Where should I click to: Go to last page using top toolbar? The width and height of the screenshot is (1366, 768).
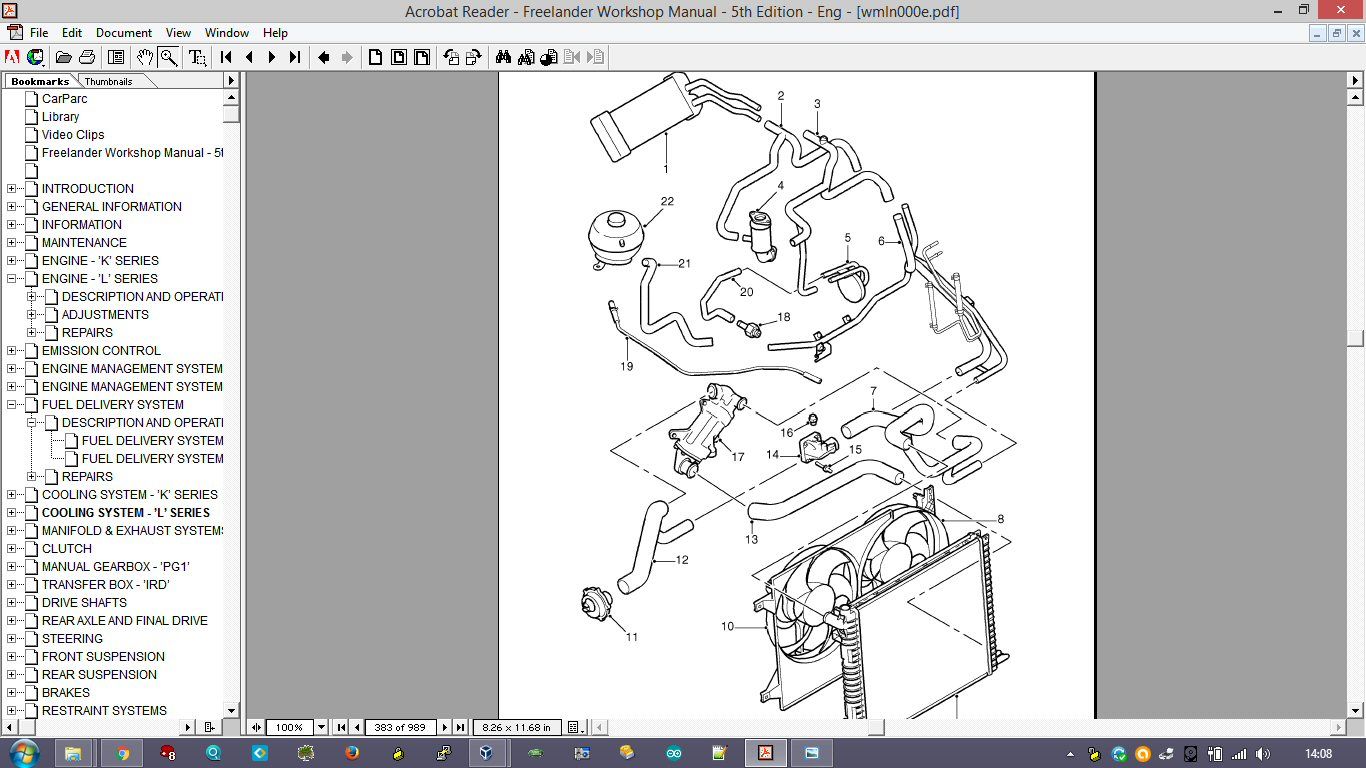(294, 57)
